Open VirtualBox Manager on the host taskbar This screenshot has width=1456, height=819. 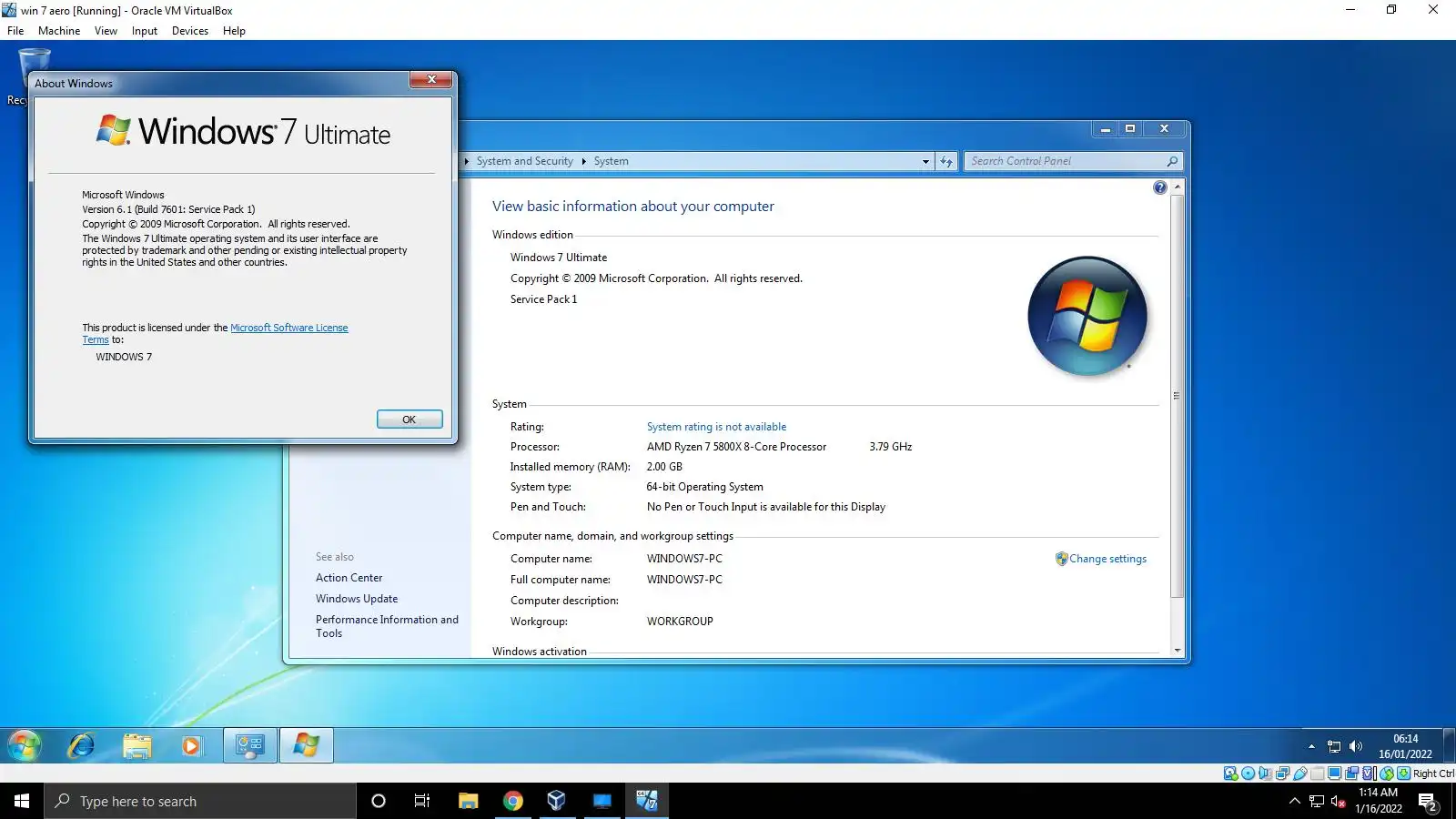click(x=557, y=801)
